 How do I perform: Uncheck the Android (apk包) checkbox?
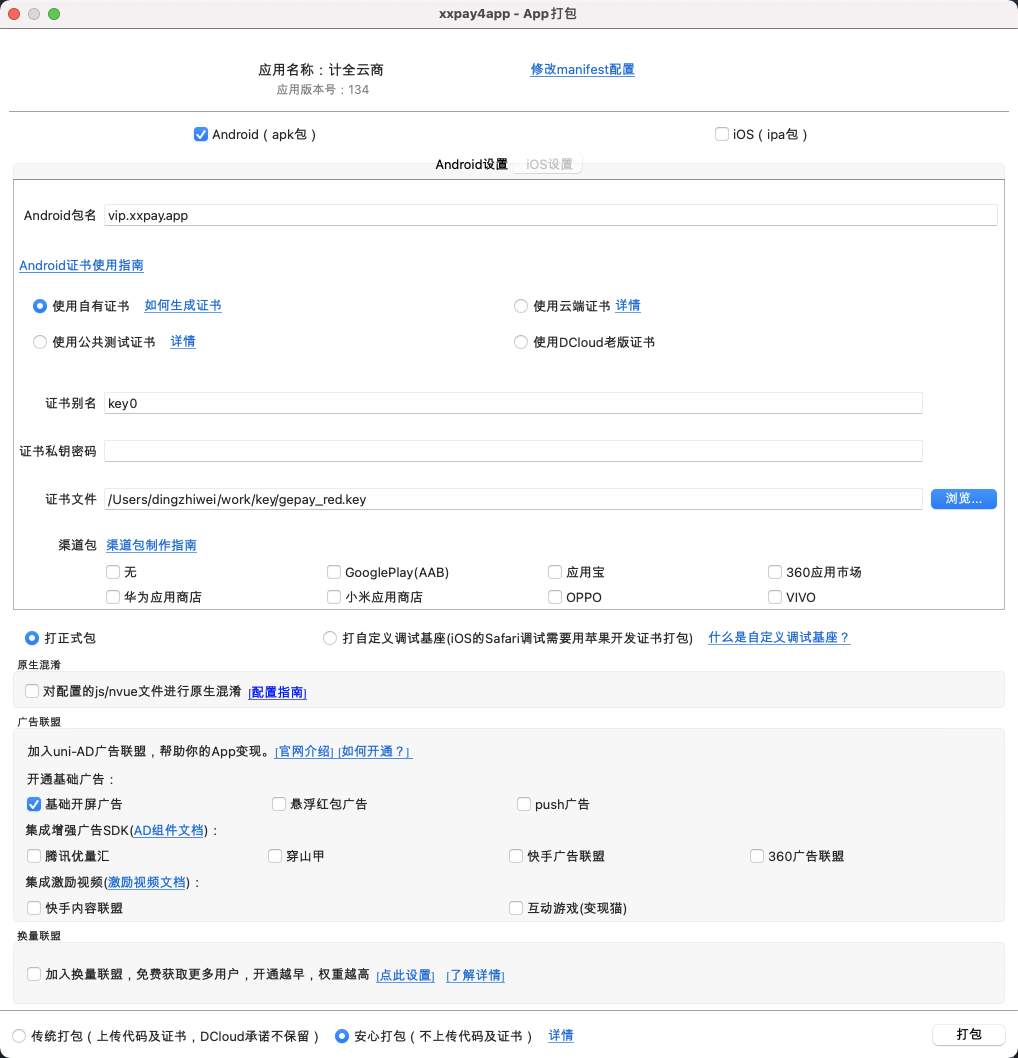(x=201, y=134)
